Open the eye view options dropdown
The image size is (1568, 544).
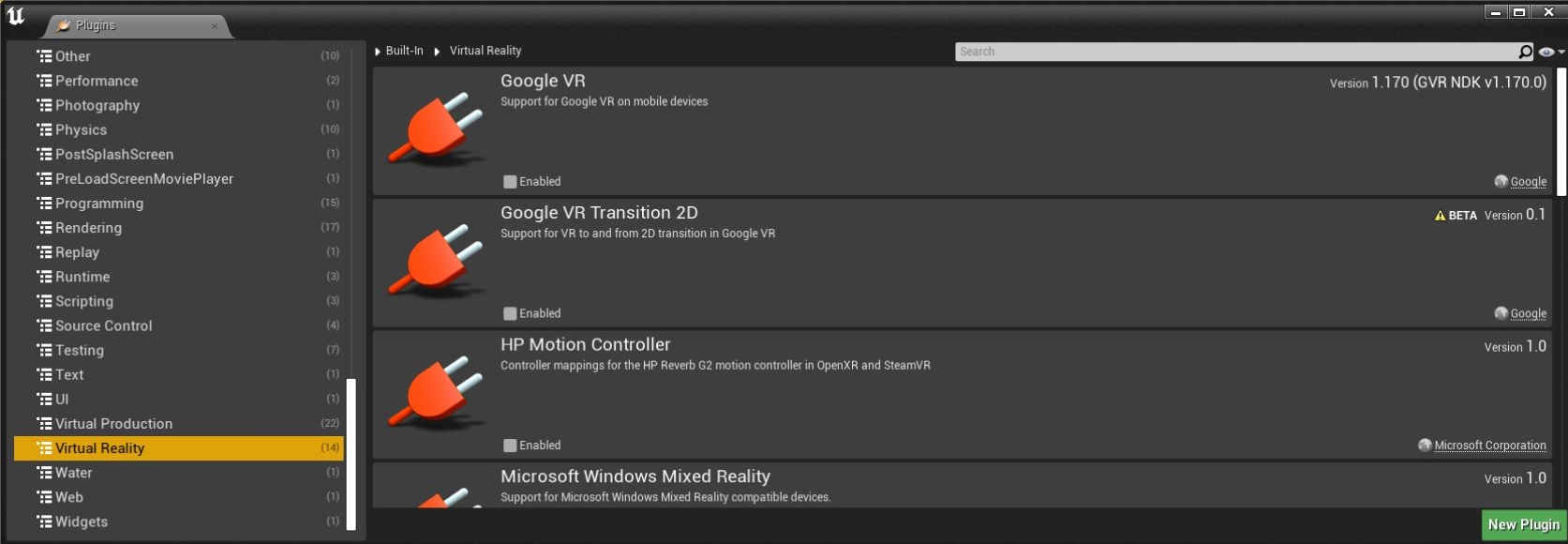click(x=1551, y=52)
